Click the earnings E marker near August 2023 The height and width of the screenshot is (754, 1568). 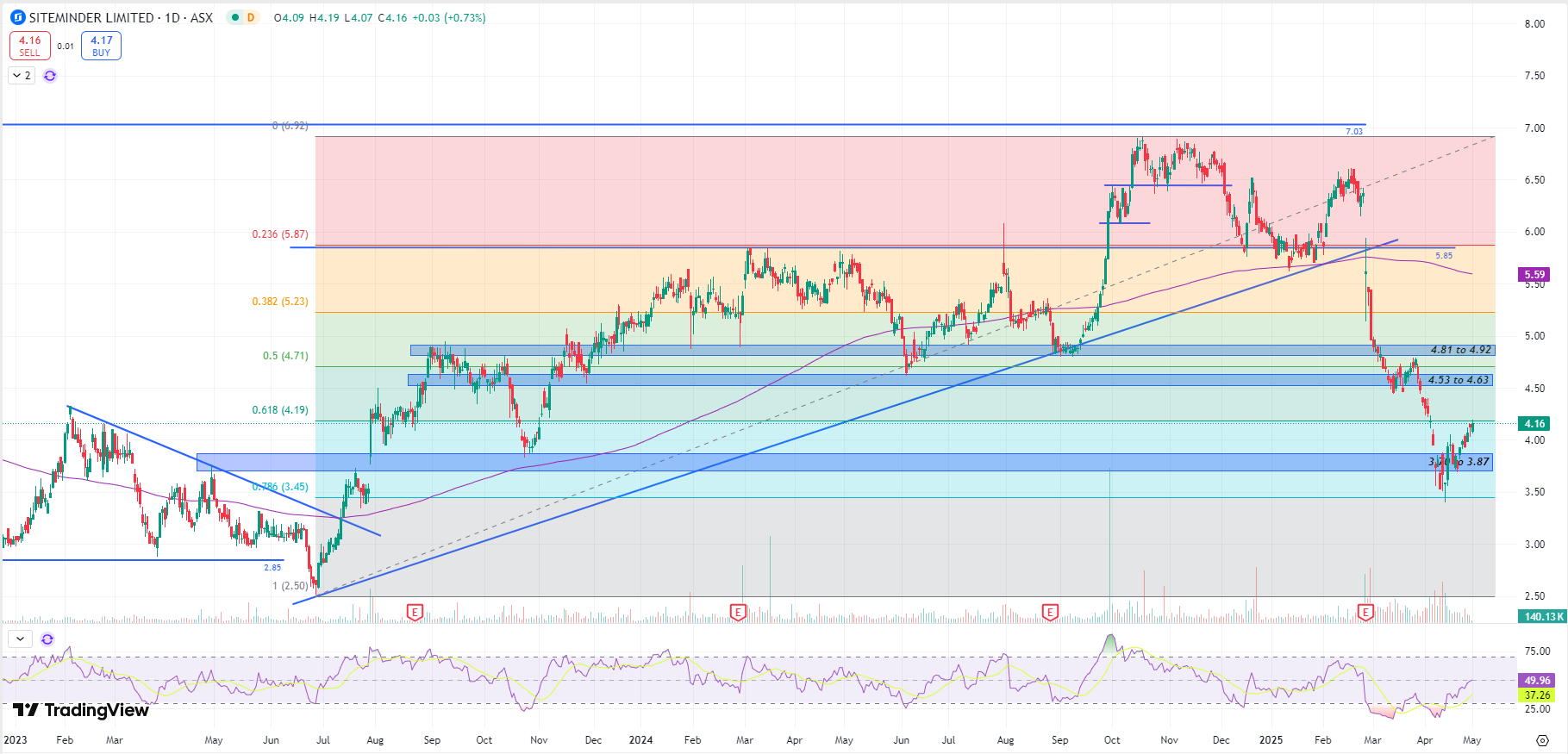click(415, 613)
